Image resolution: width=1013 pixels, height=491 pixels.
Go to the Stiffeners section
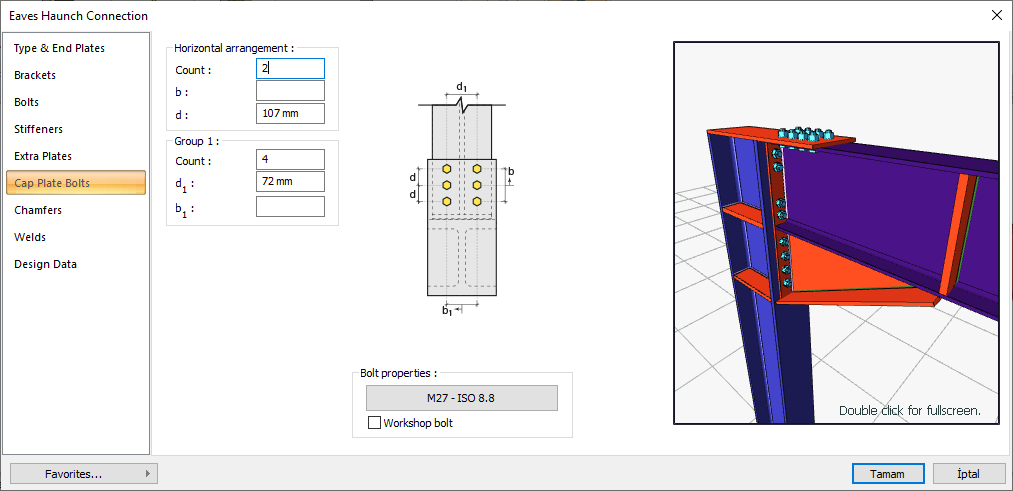38,129
